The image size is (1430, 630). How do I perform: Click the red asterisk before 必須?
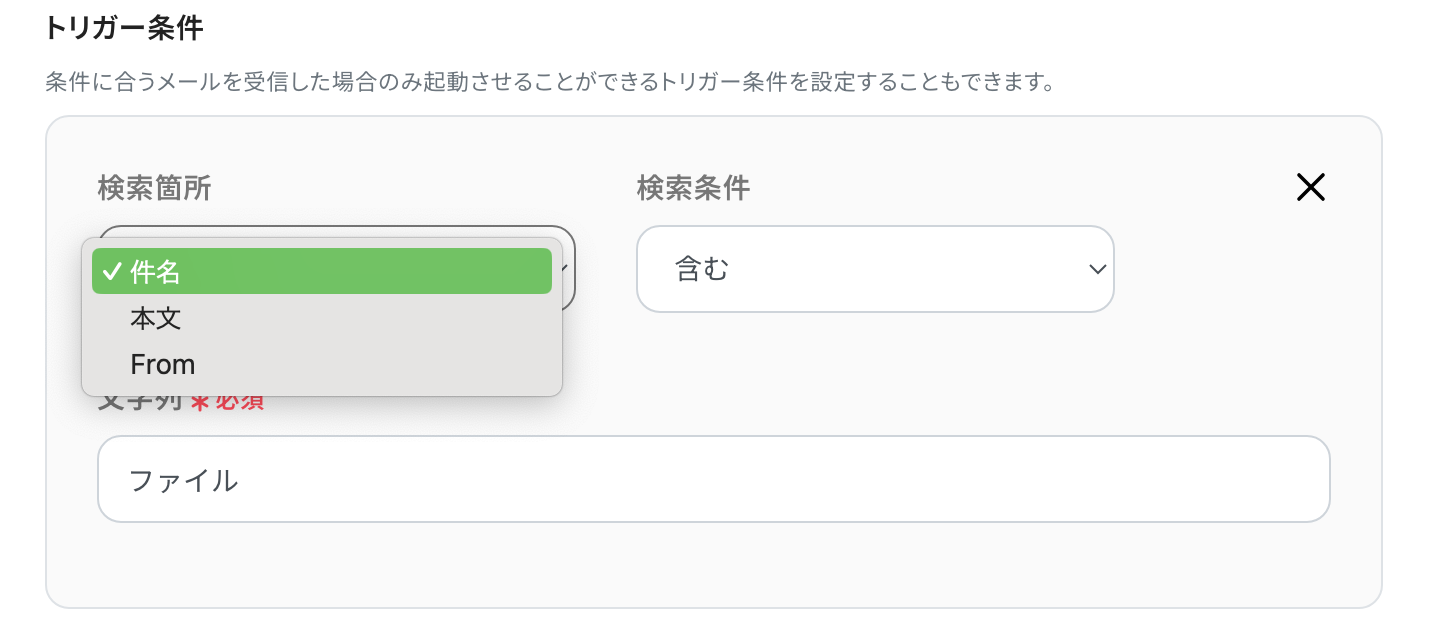pyautogui.click(x=198, y=403)
